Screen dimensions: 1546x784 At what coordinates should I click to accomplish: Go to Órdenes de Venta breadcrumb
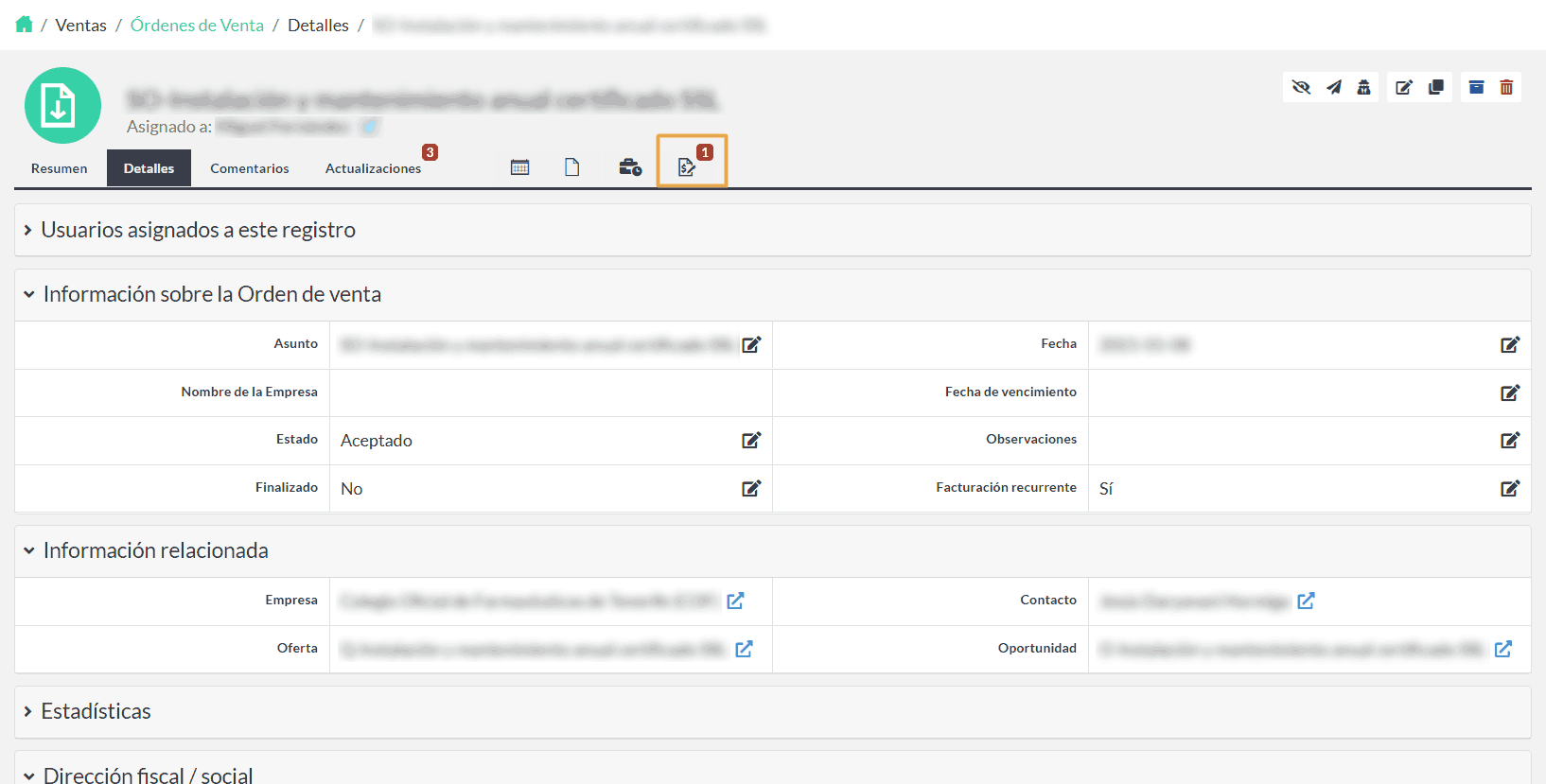197,26
